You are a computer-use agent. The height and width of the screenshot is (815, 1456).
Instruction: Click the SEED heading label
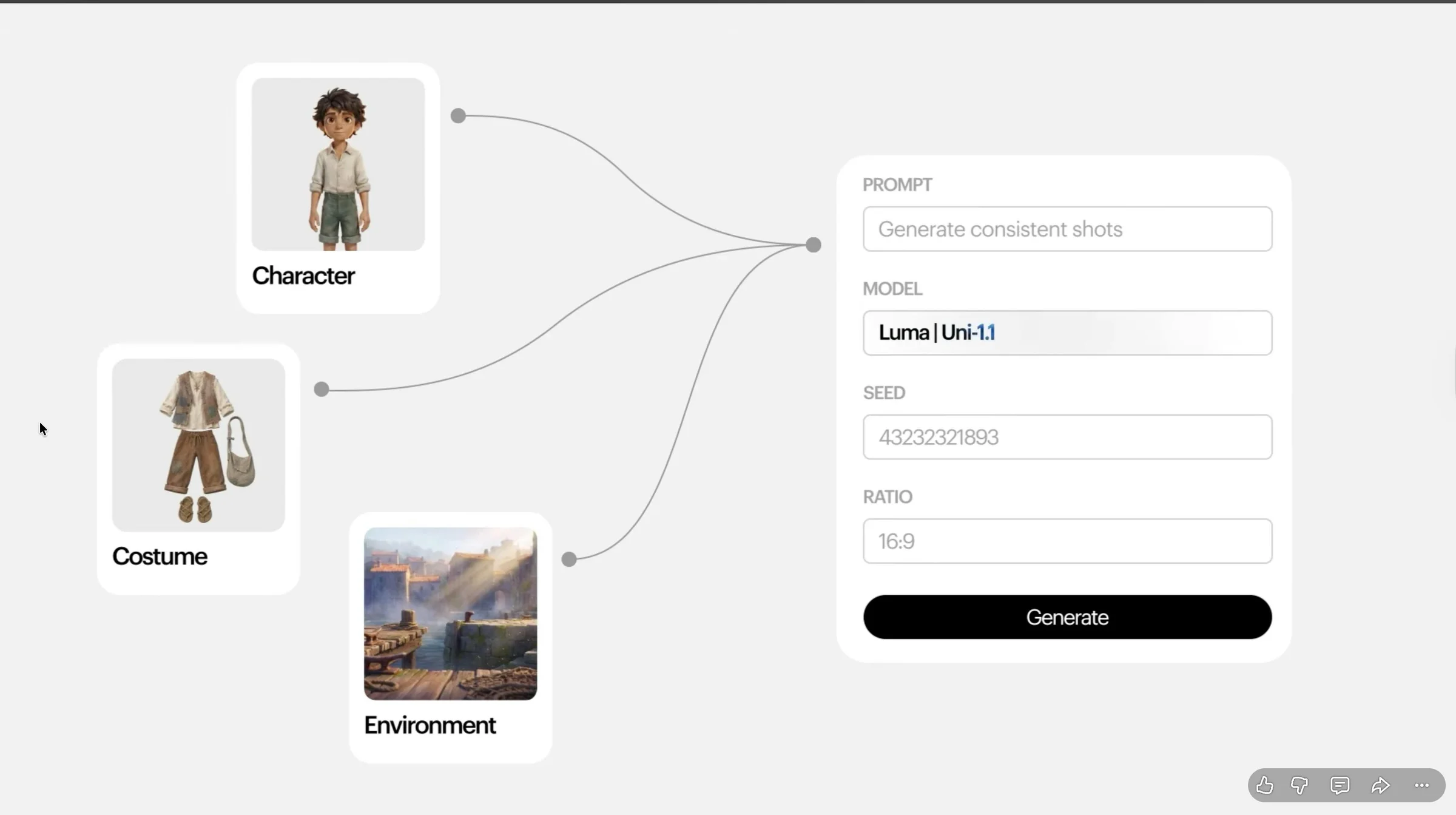coord(884,393)
